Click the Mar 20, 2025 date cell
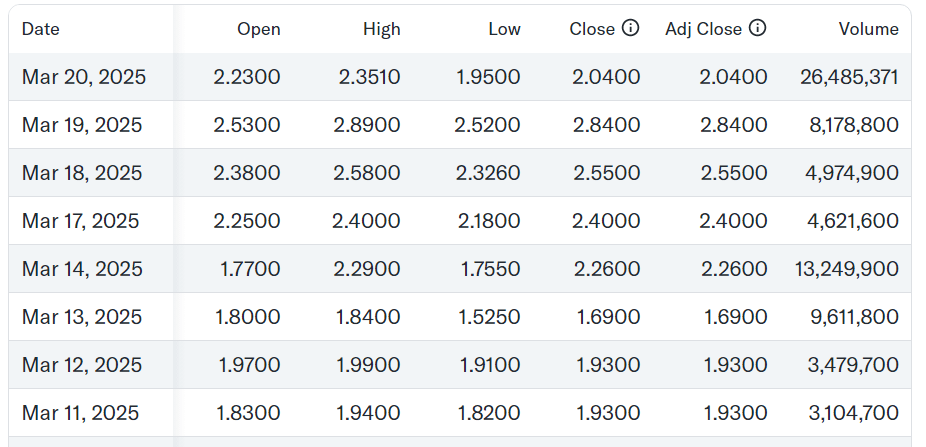The width and height of the screenshot is (926, 447). click(84, 77)
